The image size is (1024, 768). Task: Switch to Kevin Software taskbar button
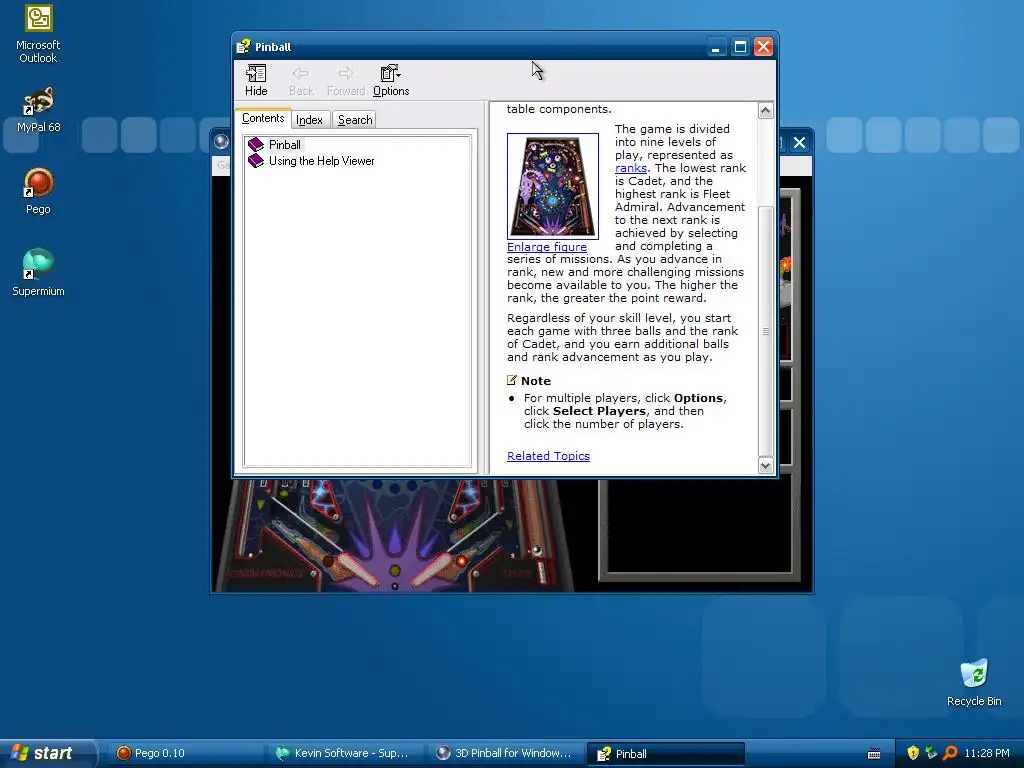coord(345,753)
